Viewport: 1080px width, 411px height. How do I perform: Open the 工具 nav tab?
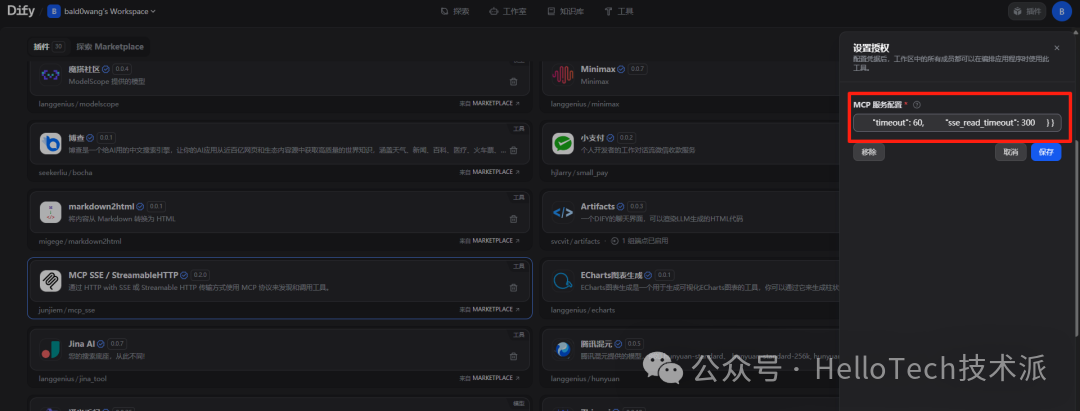click(x=619, y=11)
